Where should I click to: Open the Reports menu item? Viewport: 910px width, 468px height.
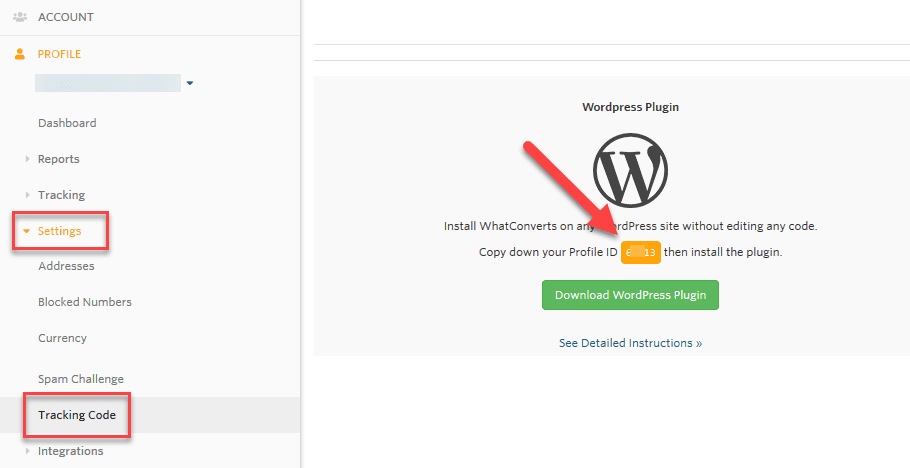pos(59,159)
